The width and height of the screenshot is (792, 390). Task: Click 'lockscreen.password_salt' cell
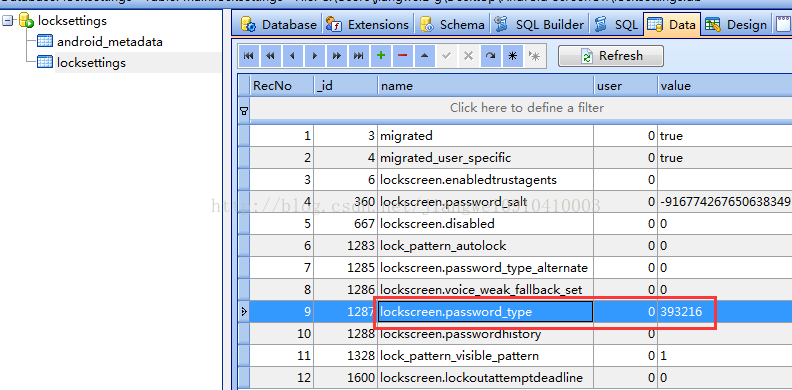(485, 202)
